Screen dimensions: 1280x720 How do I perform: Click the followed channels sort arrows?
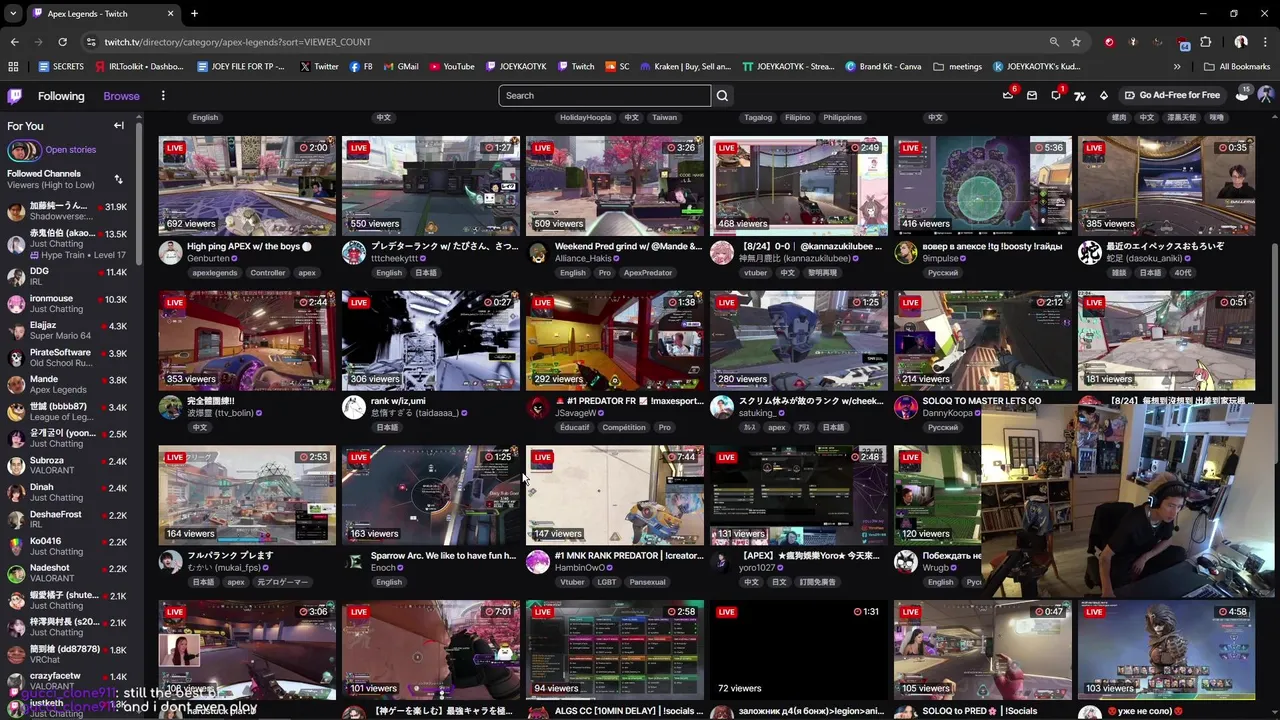(118, 179)
